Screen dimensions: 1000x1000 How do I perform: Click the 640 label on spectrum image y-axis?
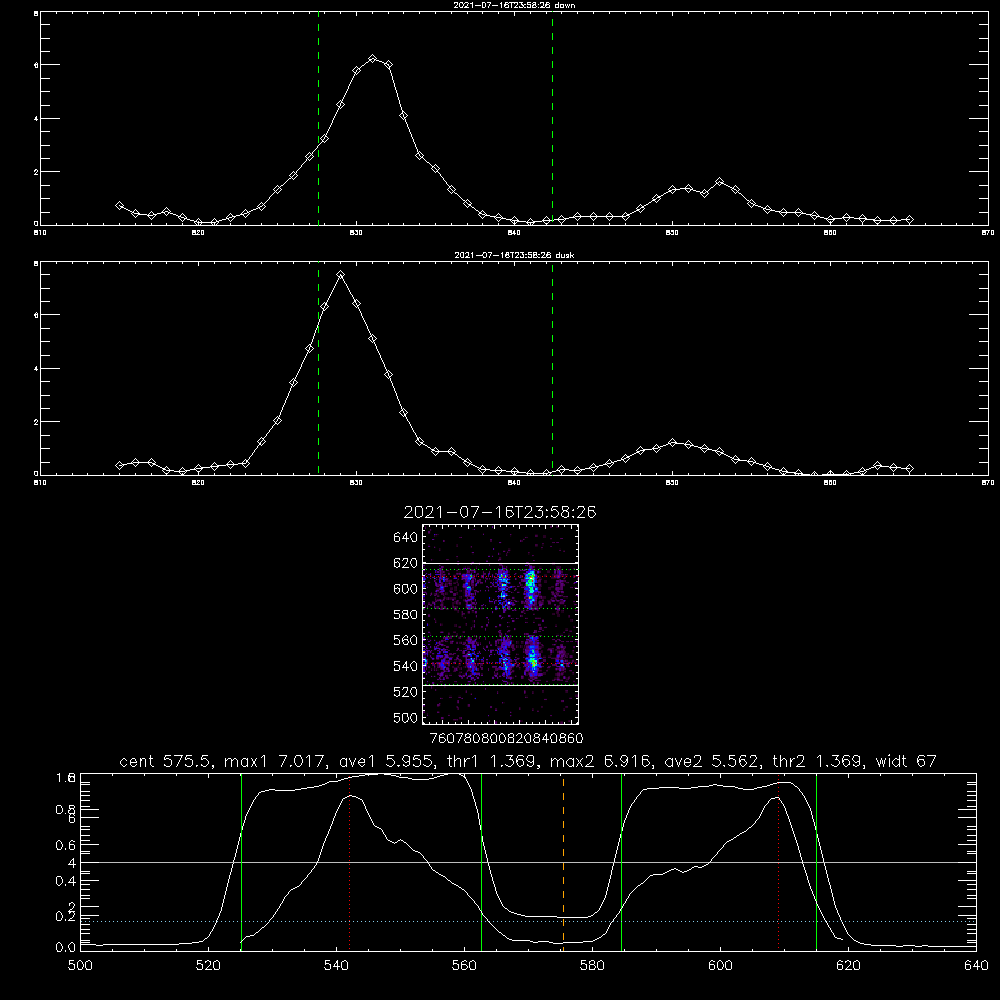pos(406,538)
